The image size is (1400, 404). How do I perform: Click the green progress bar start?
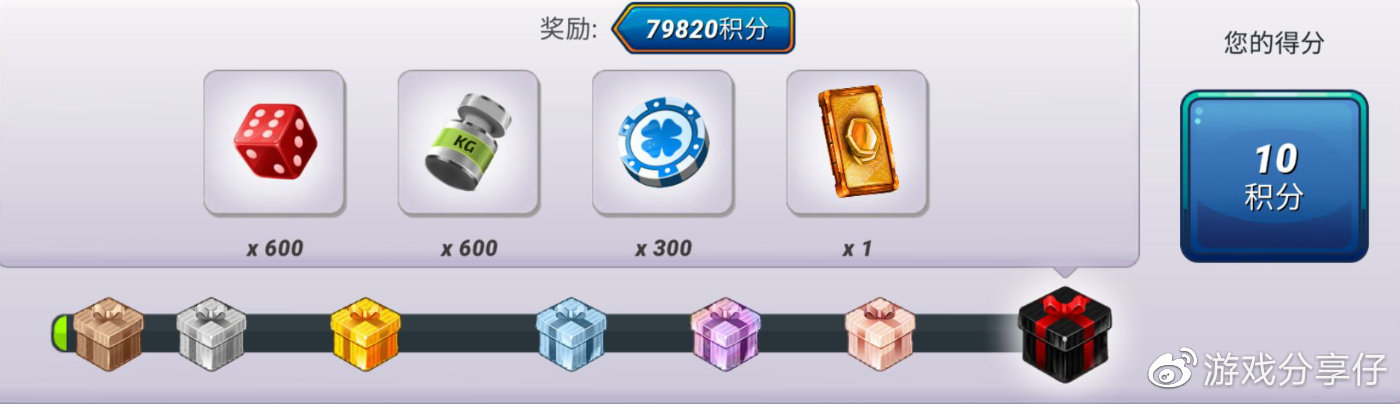tap(61, 334)
